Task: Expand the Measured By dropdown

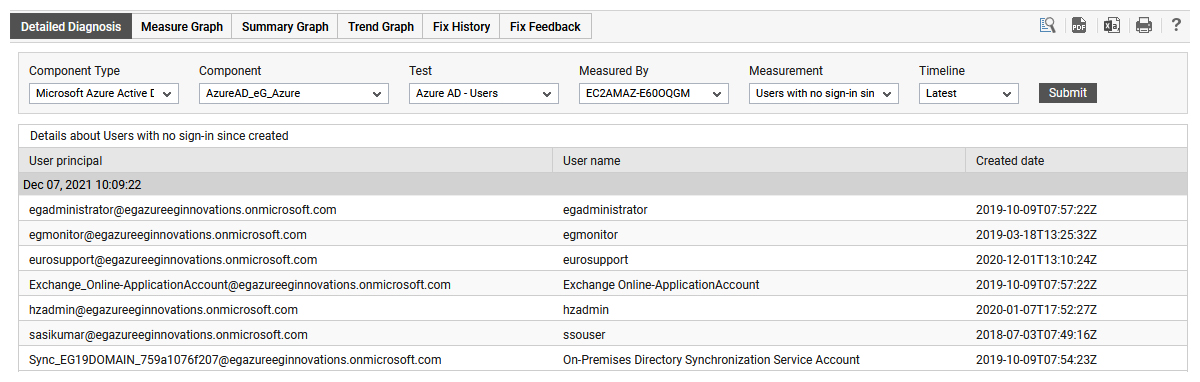Action: (654, 93)
